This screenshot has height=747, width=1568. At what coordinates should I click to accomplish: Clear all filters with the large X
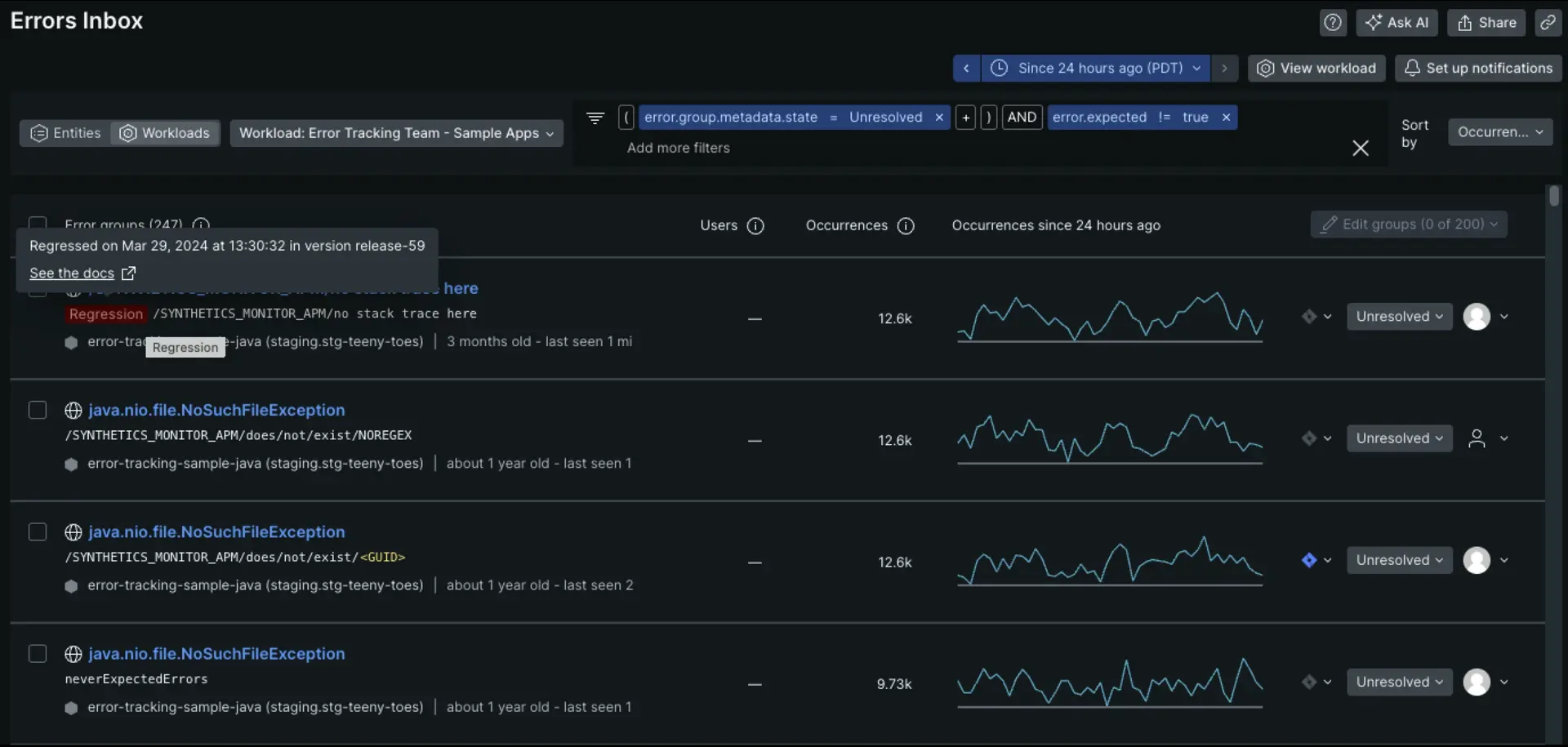coord(1360,148)
